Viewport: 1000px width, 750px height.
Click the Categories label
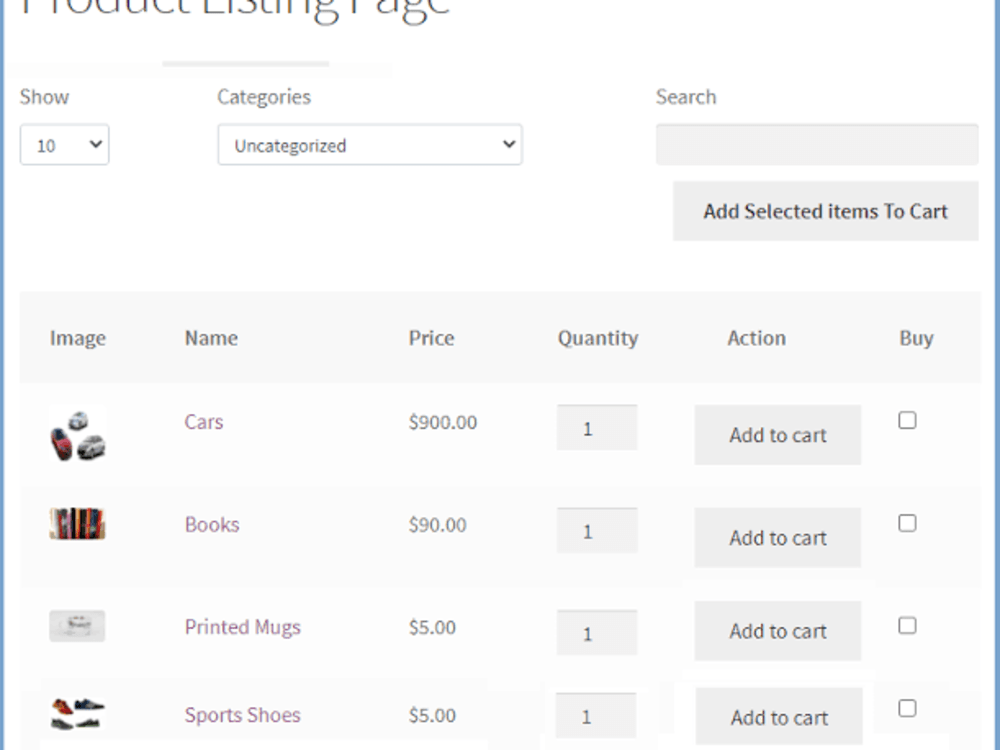(x=264, y=97)
